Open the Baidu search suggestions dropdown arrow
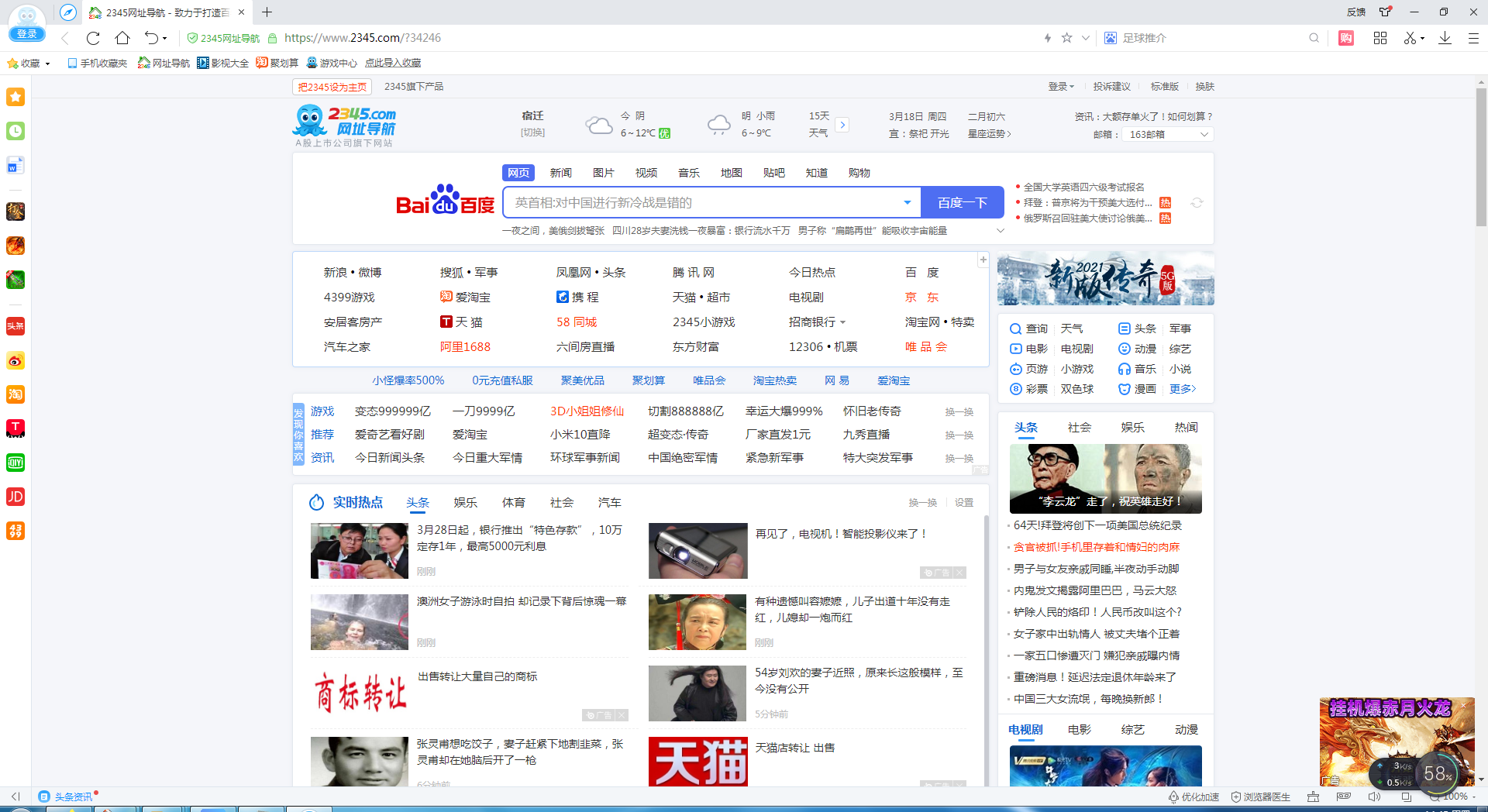 point(907,203)
